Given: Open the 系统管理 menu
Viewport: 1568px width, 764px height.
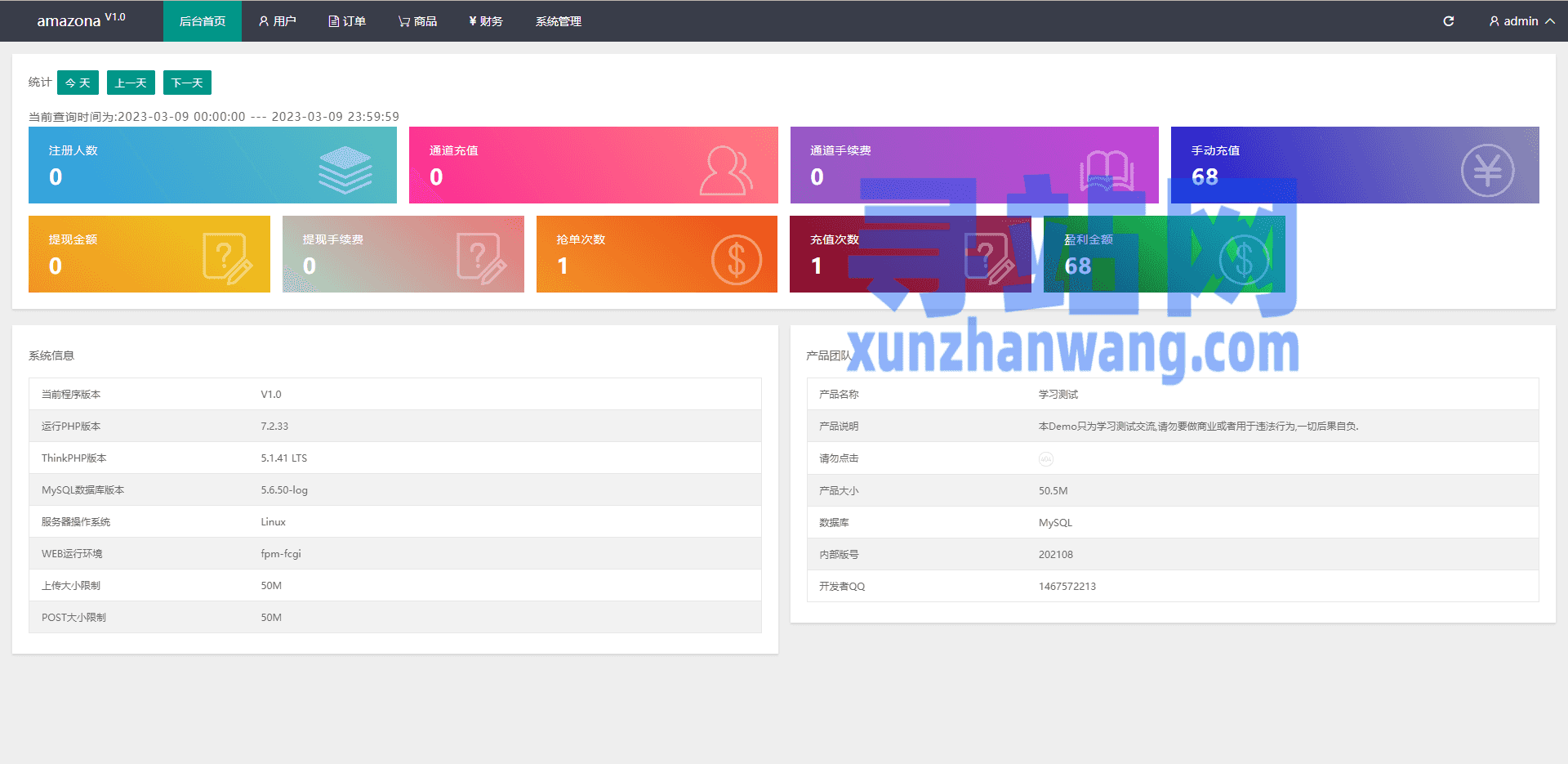Looking at the screenshot, I should tap(558, 21).
